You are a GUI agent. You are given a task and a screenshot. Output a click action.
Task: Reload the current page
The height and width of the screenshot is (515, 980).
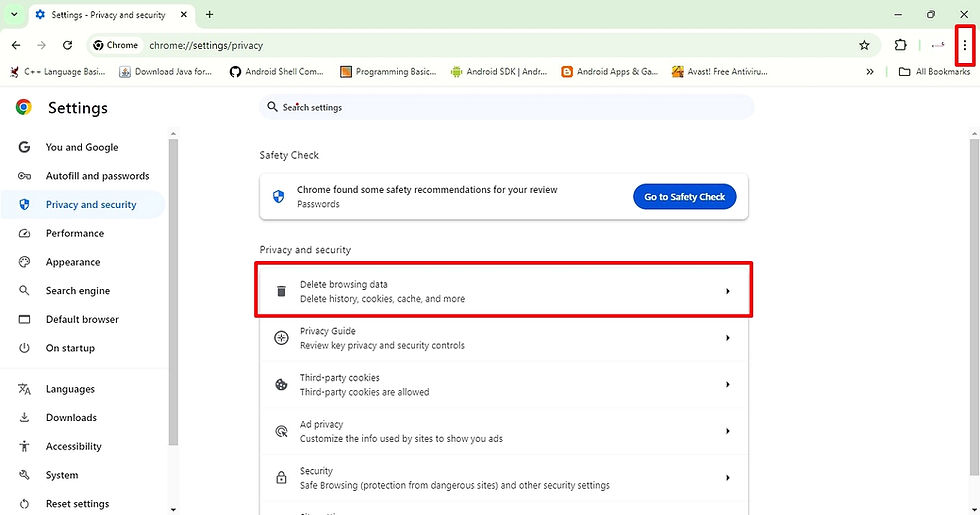point(68,45)
